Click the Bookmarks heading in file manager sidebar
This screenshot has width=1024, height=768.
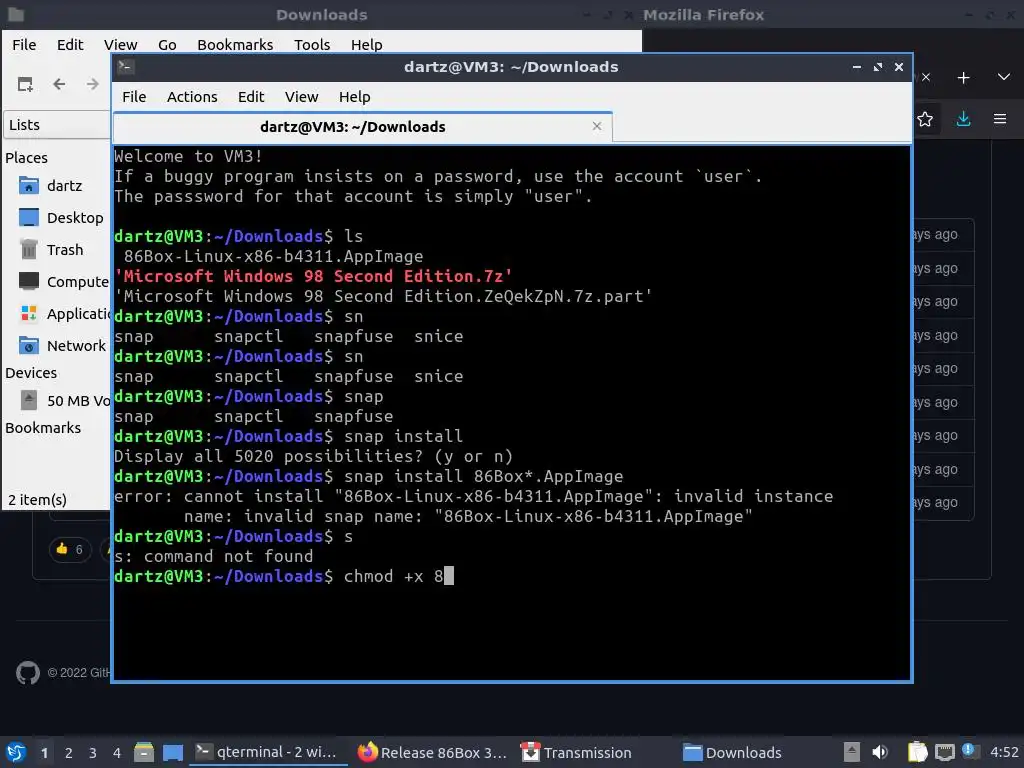point(43,428)
